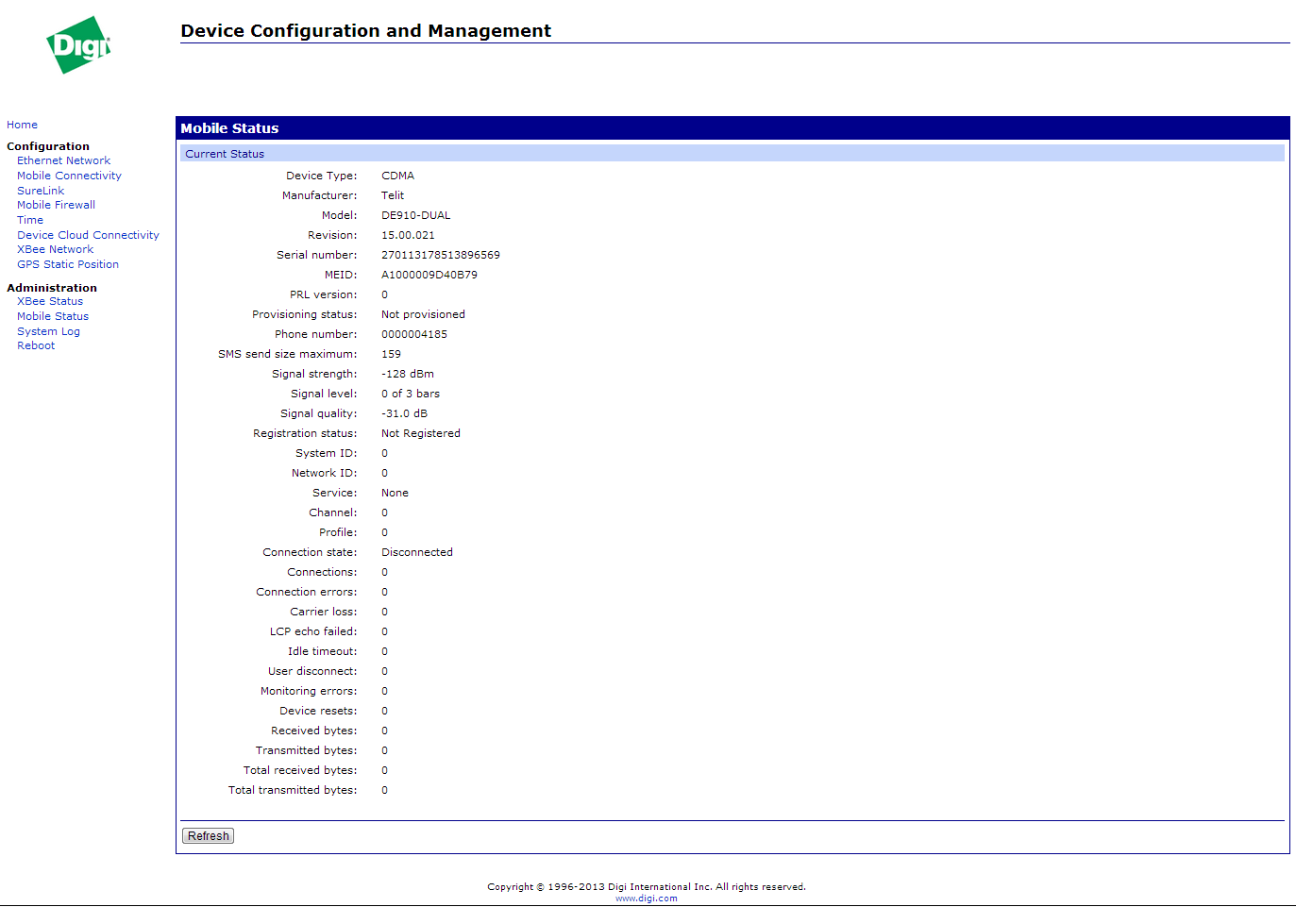Image resolution: width=1296 pixels, height=924 pixels.
Task: Select the SureLink configuration link
Action: pos(41,191)
